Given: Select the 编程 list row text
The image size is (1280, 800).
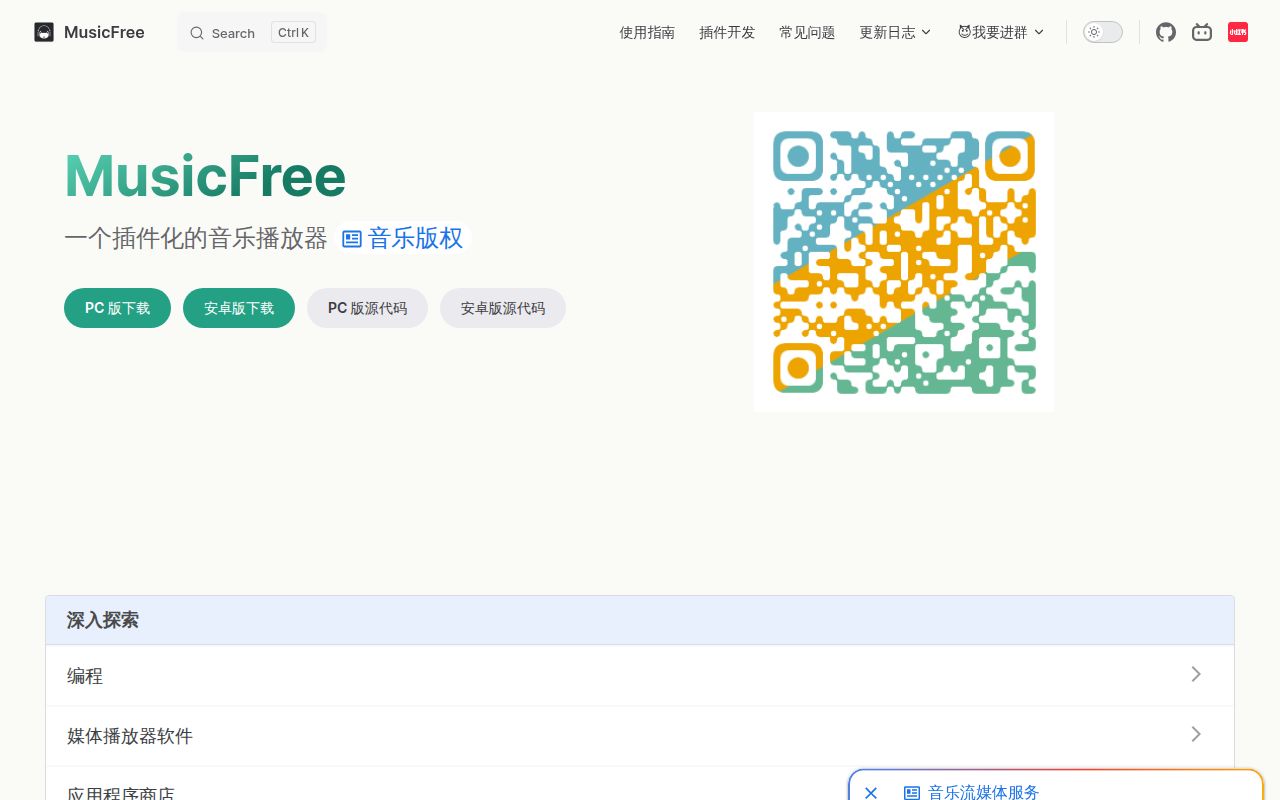Looking at the screenshot, I should pos(85,676).
